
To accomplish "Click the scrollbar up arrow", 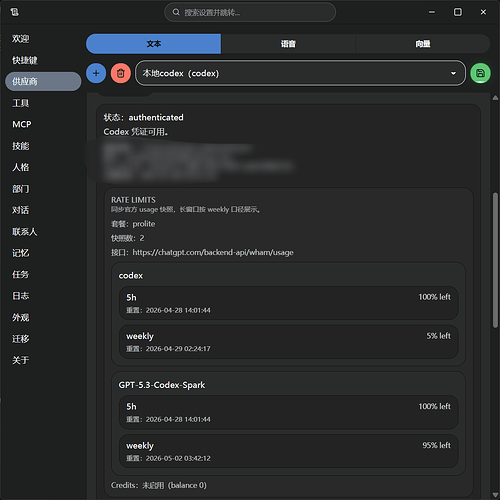I will [495, 98].
